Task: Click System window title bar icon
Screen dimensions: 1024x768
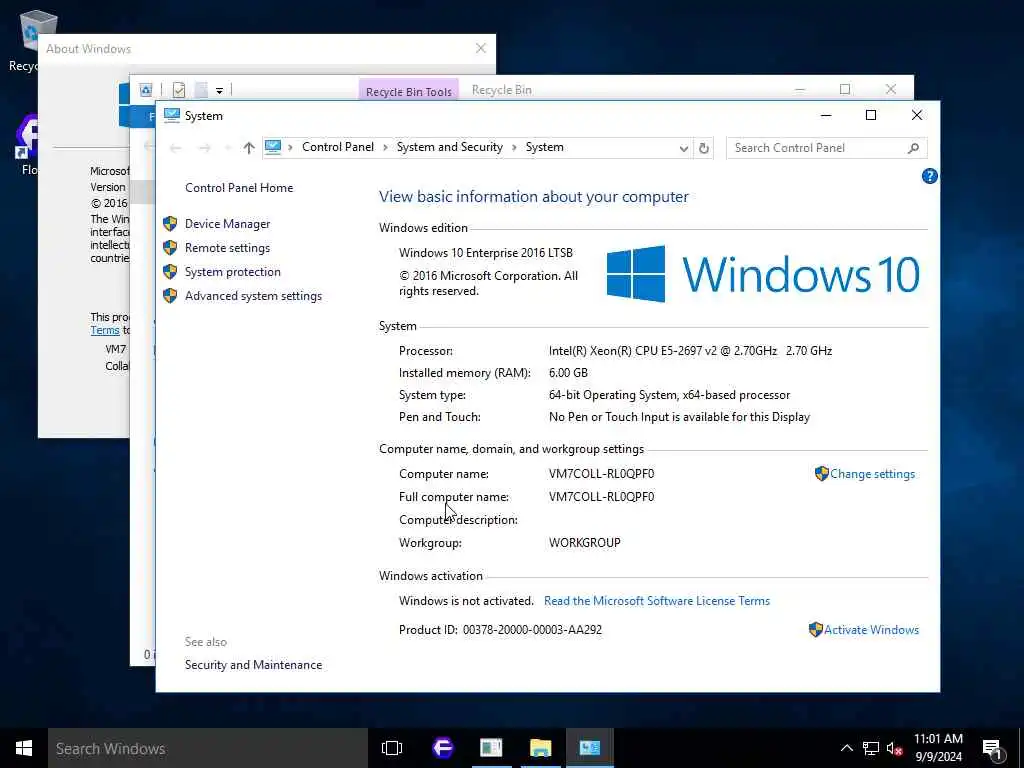Action: pos(172,116)
